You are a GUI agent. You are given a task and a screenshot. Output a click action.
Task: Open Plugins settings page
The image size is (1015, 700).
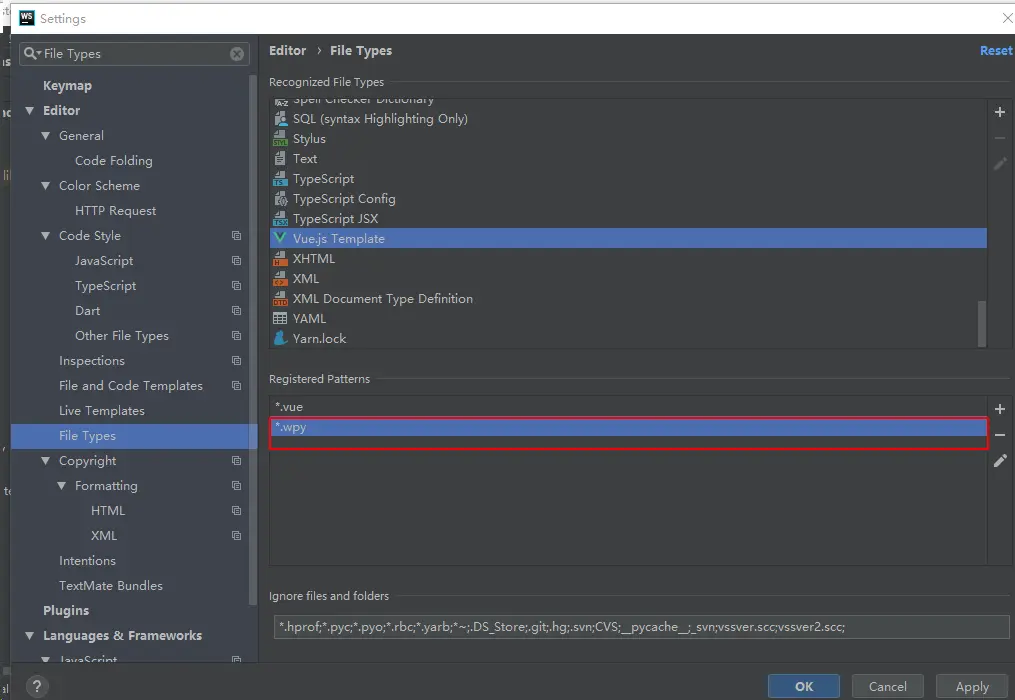tap(66, 611)
